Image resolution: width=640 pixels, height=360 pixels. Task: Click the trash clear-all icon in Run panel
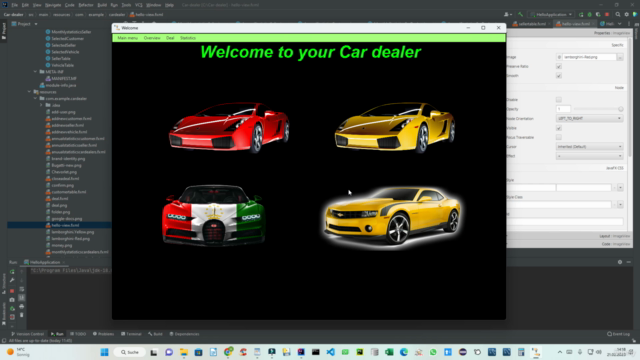[22, 315]
